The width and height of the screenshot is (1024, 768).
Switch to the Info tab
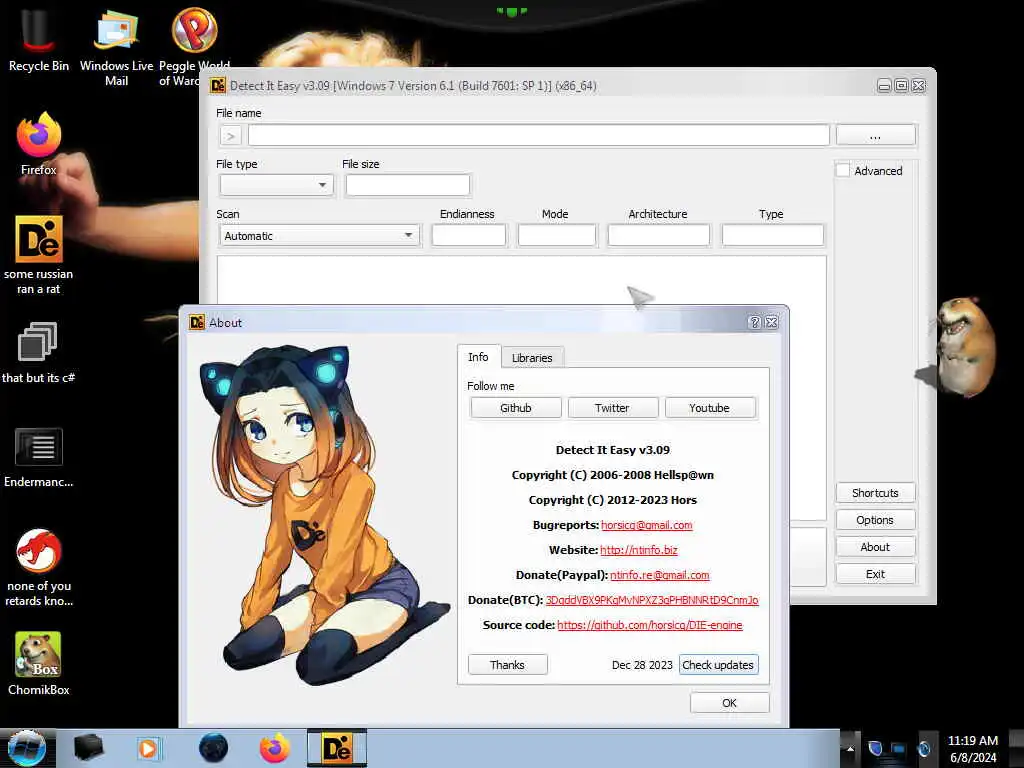point(478,357)
